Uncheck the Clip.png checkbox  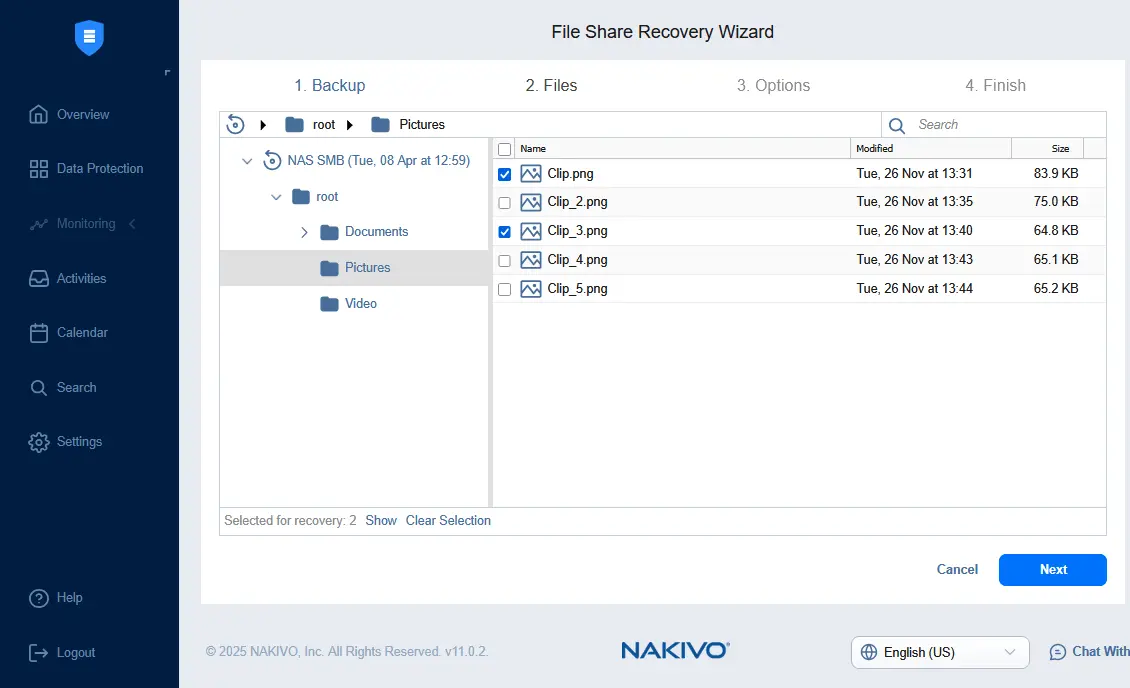tap(504, 174)
